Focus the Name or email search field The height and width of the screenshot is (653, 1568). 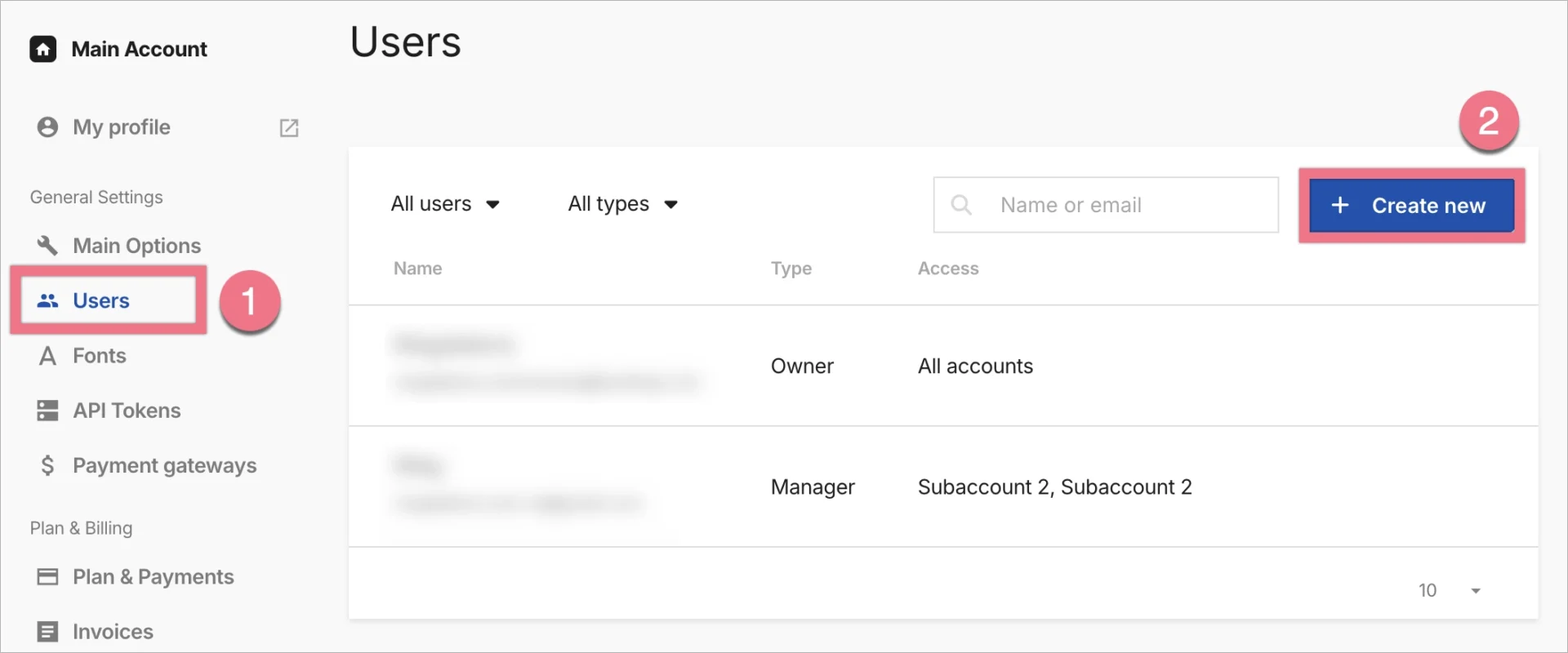click(x=1106, y=205)
